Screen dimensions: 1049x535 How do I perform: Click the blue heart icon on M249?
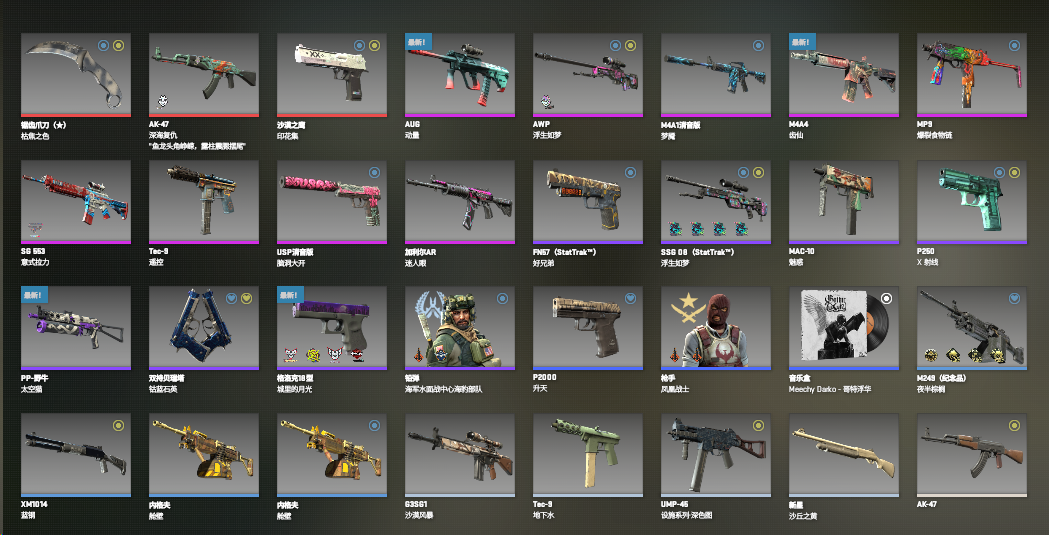1014,298
